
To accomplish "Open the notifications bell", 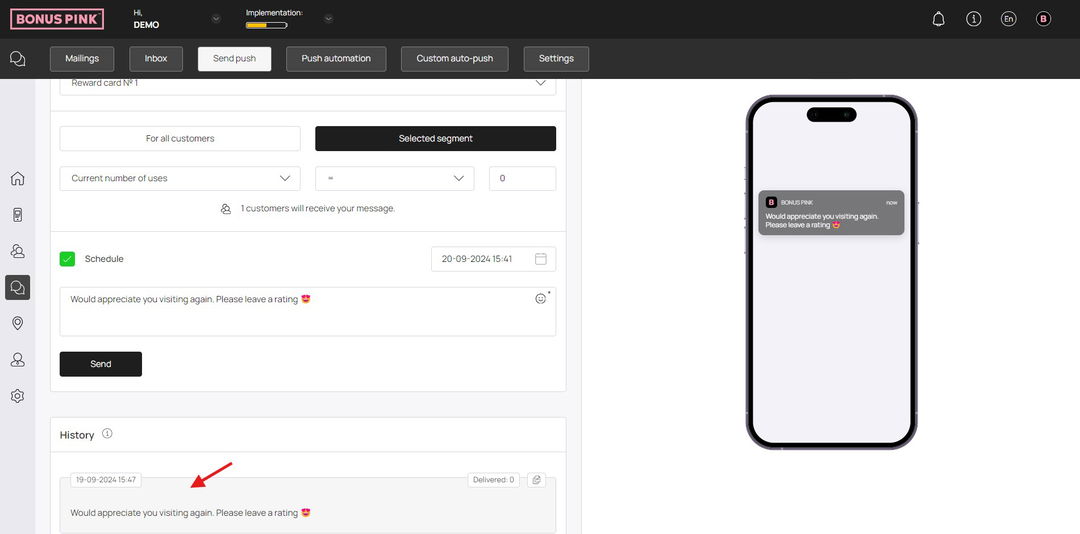I will click(x=938, y=19).
